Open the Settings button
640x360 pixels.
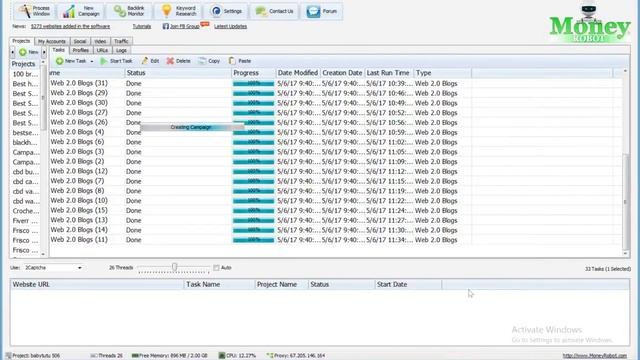pos(226,11)
